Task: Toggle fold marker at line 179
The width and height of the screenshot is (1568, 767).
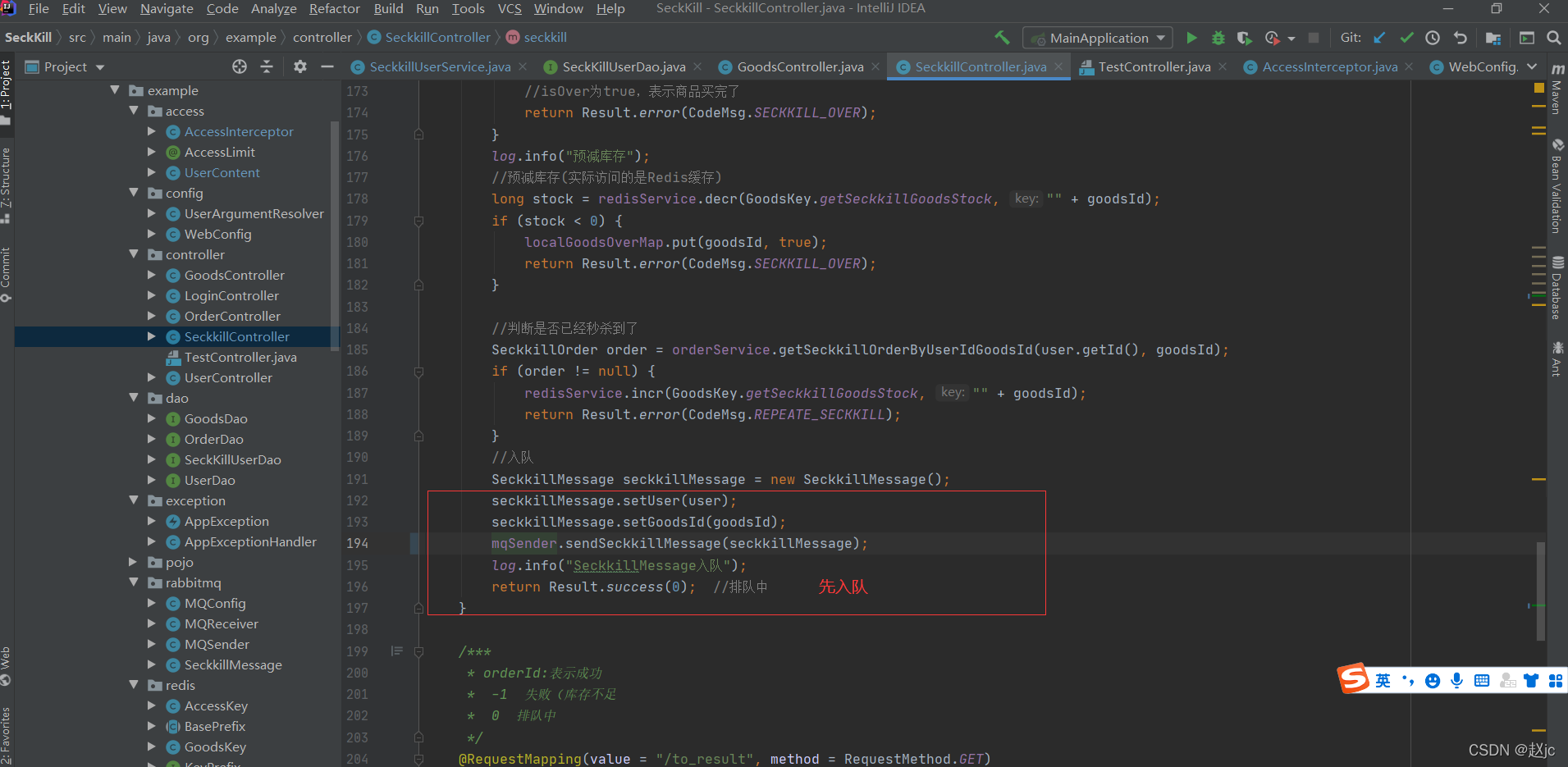Action: pos(418,221)
